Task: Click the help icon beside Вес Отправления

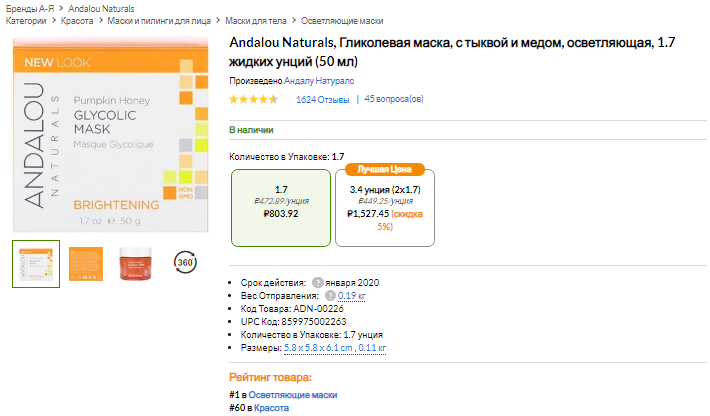Action: (330, 296)
